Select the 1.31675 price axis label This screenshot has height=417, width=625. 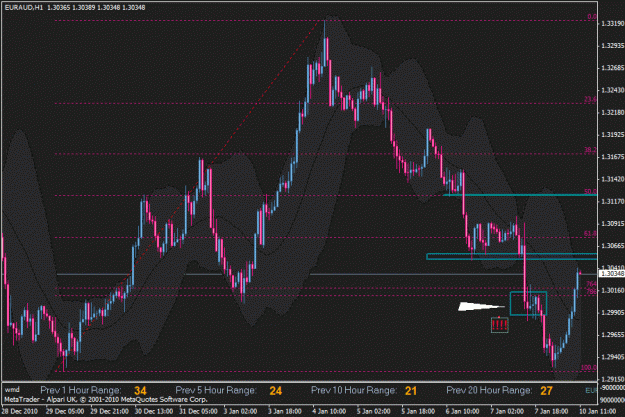pos(613,157)
